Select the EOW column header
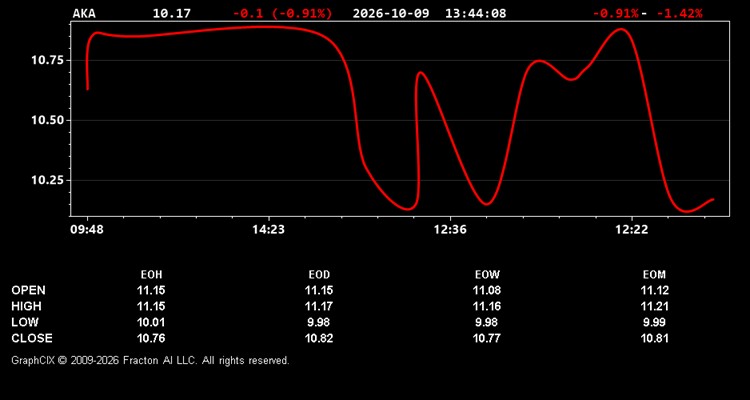 click(x=487, y=275)
